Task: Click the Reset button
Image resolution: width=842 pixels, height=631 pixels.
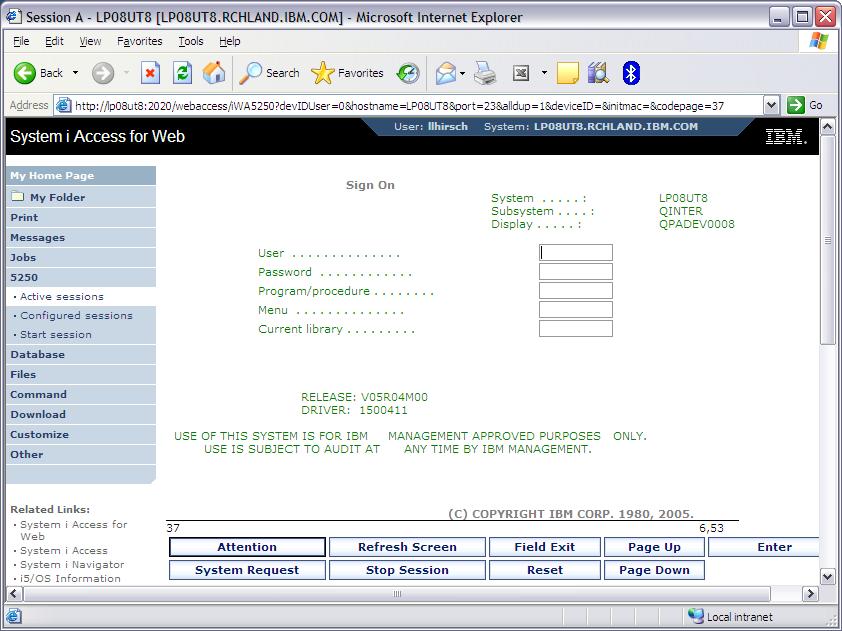Action: pyautogui.click(x=545, y=570)
